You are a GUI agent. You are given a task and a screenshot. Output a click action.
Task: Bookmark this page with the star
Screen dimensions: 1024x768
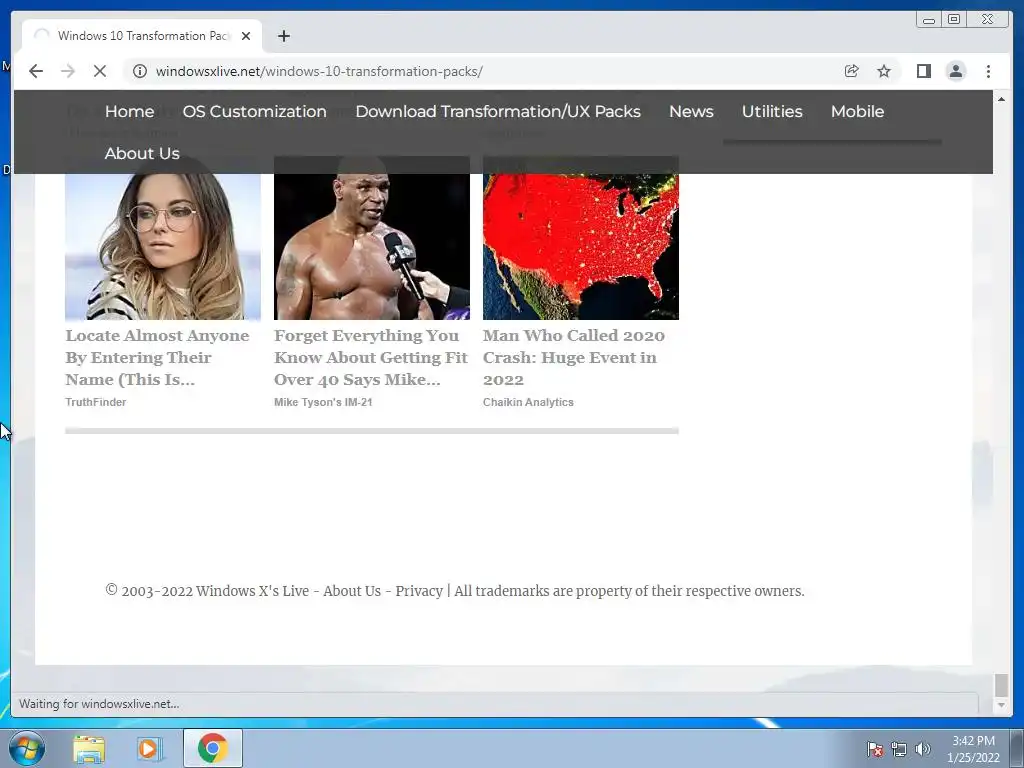[x=884, y=71]
